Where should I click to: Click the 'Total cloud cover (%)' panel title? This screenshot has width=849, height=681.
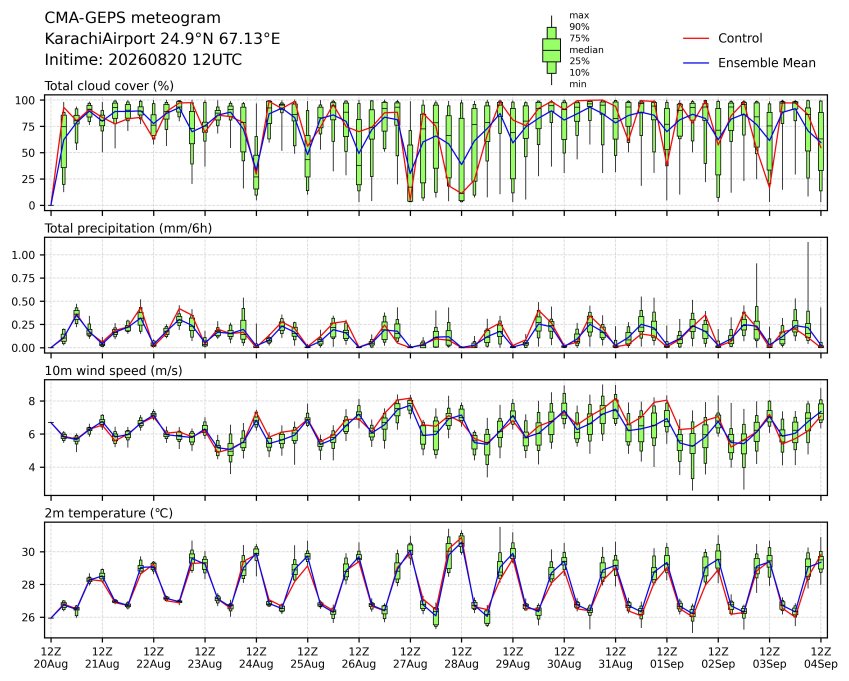coord(109,86)
